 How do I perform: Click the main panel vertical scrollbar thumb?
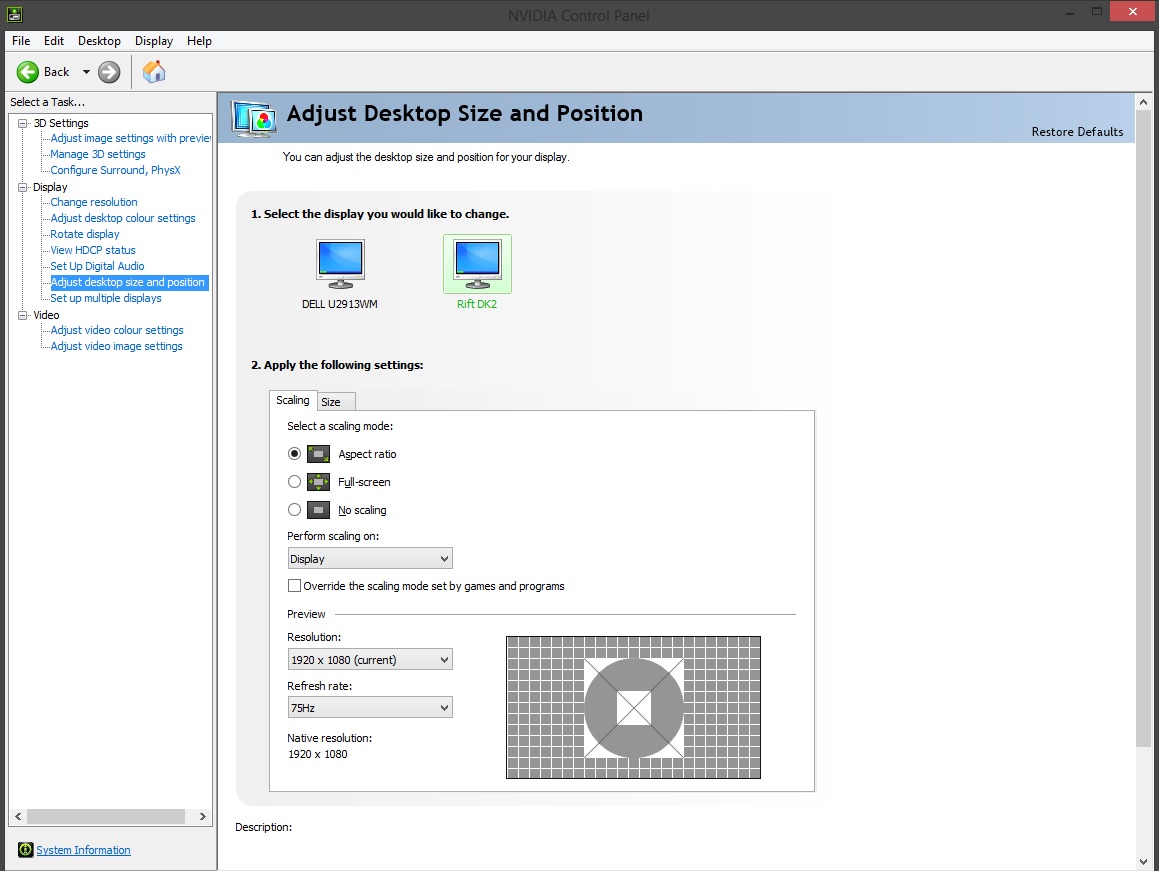1143,428
